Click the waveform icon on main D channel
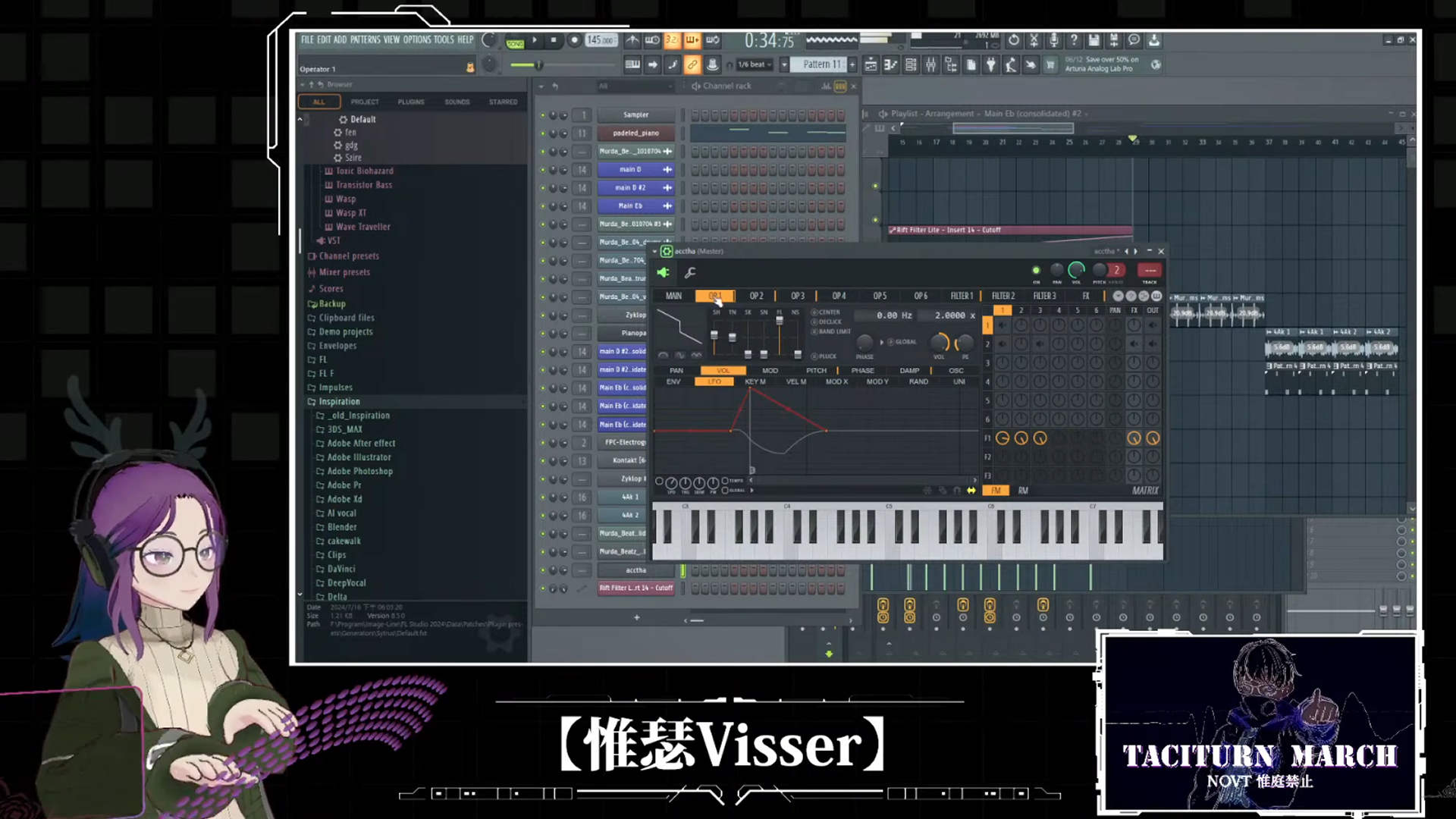1456x819 pixels. tap(667, 170)
